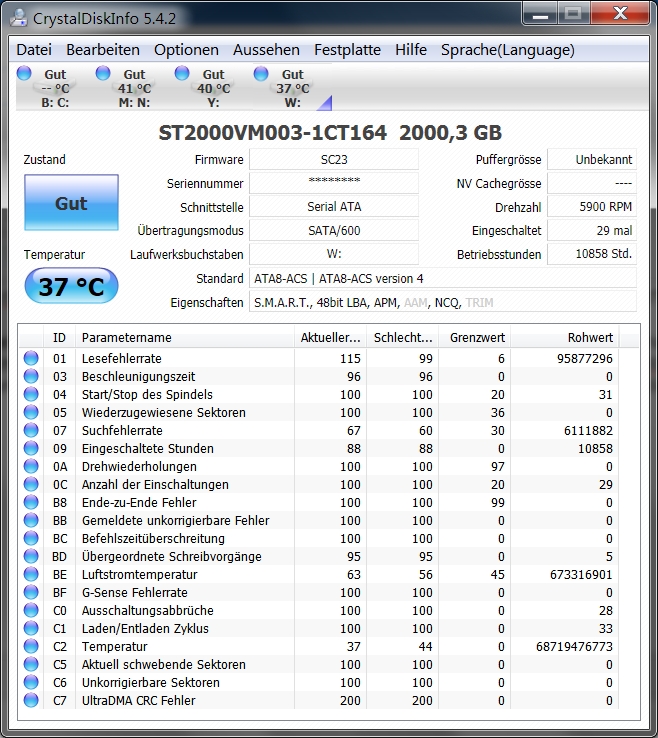Click the Eigenschaften features field
The height and width of the screenshot is (738, 658).
(442, 302)
